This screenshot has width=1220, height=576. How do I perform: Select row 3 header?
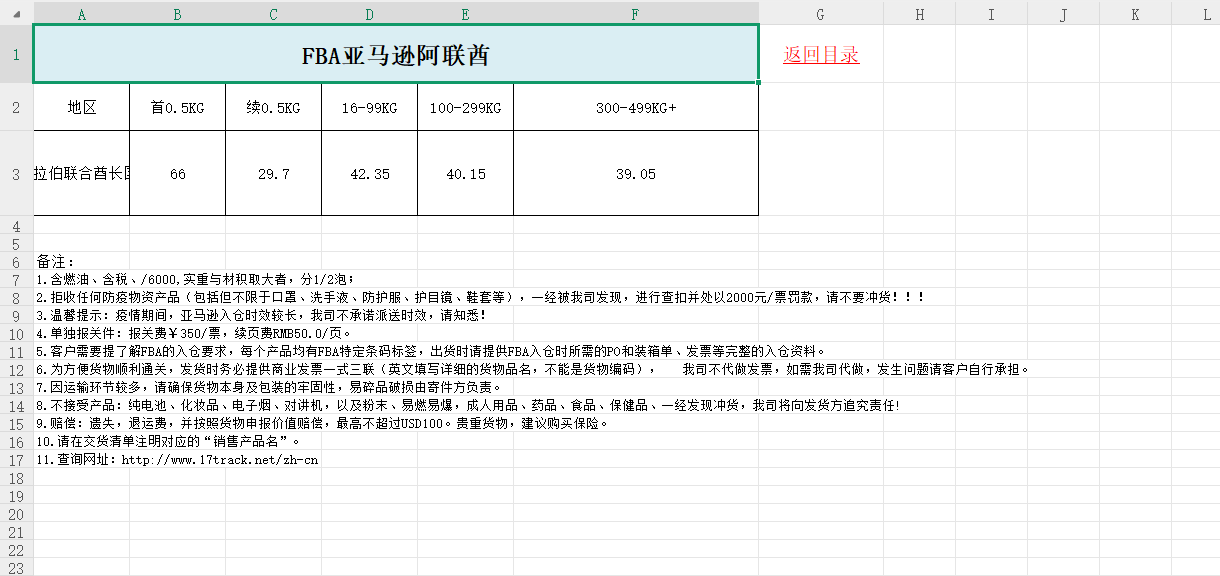click(x=16, y=173)
